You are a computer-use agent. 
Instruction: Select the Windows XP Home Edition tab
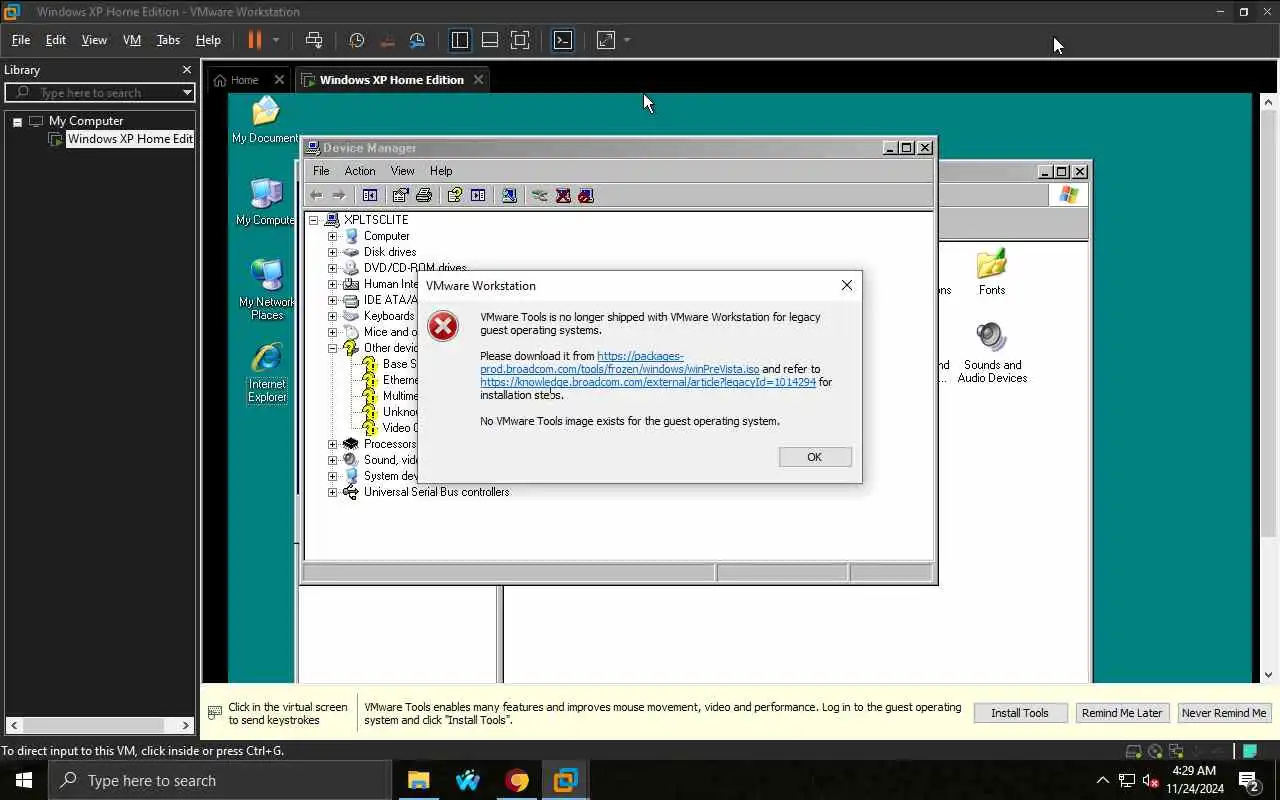click(391, 80)
